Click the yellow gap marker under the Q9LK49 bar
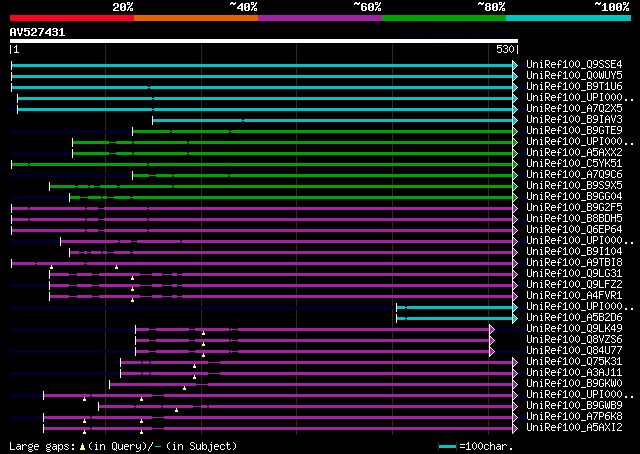The width and height of the screenshot is (640, 454). [203, 334]
